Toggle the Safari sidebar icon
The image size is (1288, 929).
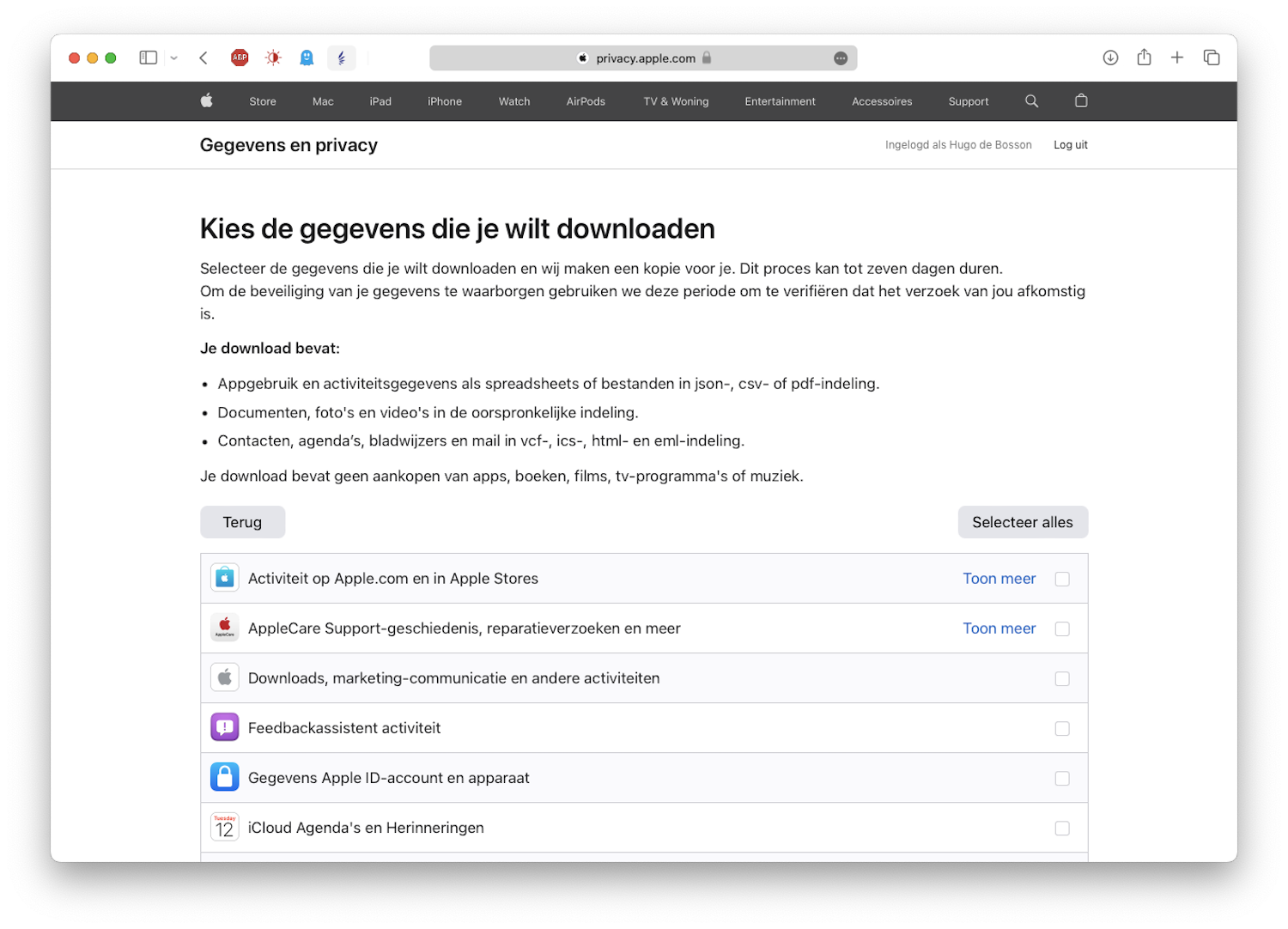(x=149, y=58)
